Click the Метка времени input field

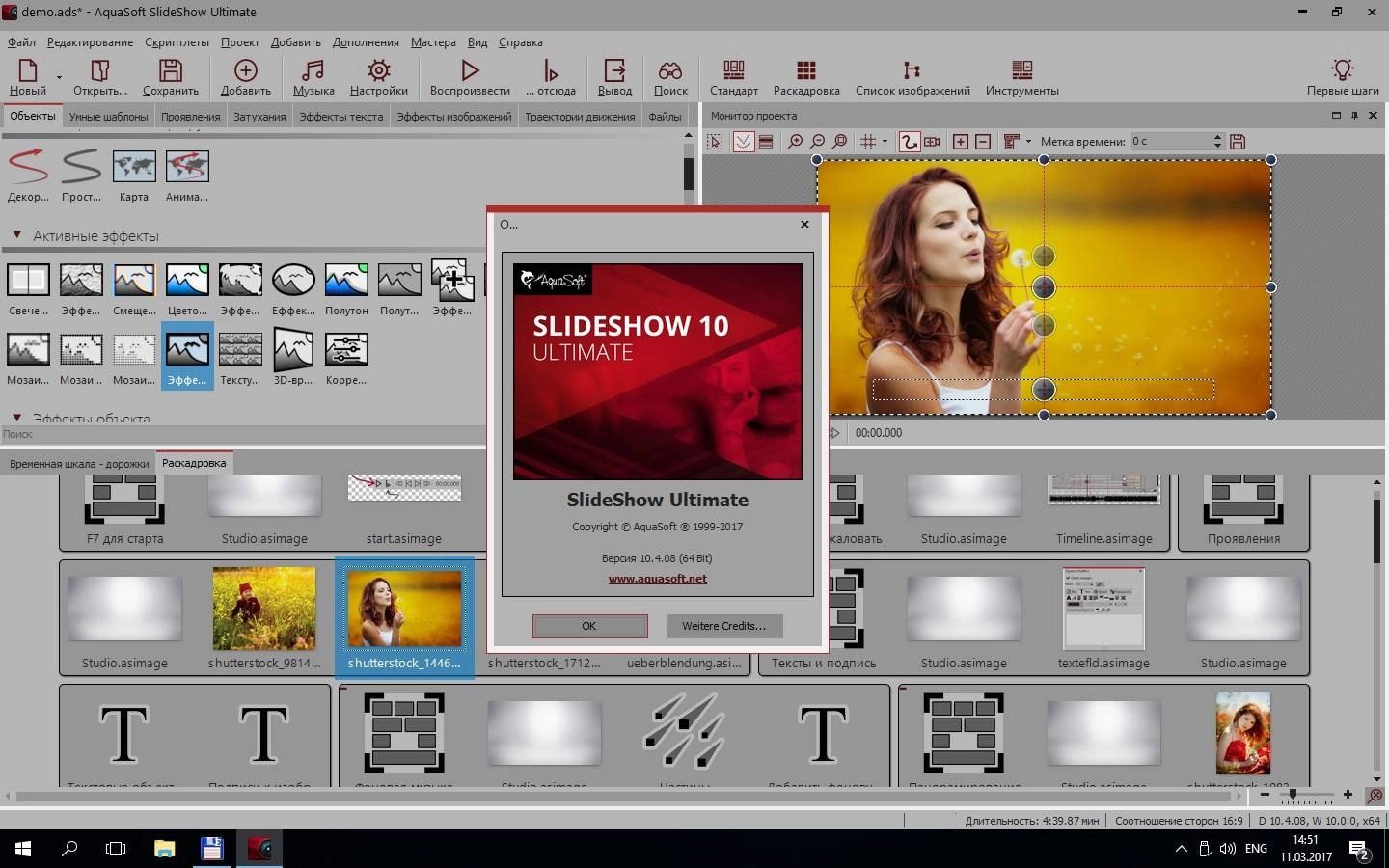point(1170,142)
